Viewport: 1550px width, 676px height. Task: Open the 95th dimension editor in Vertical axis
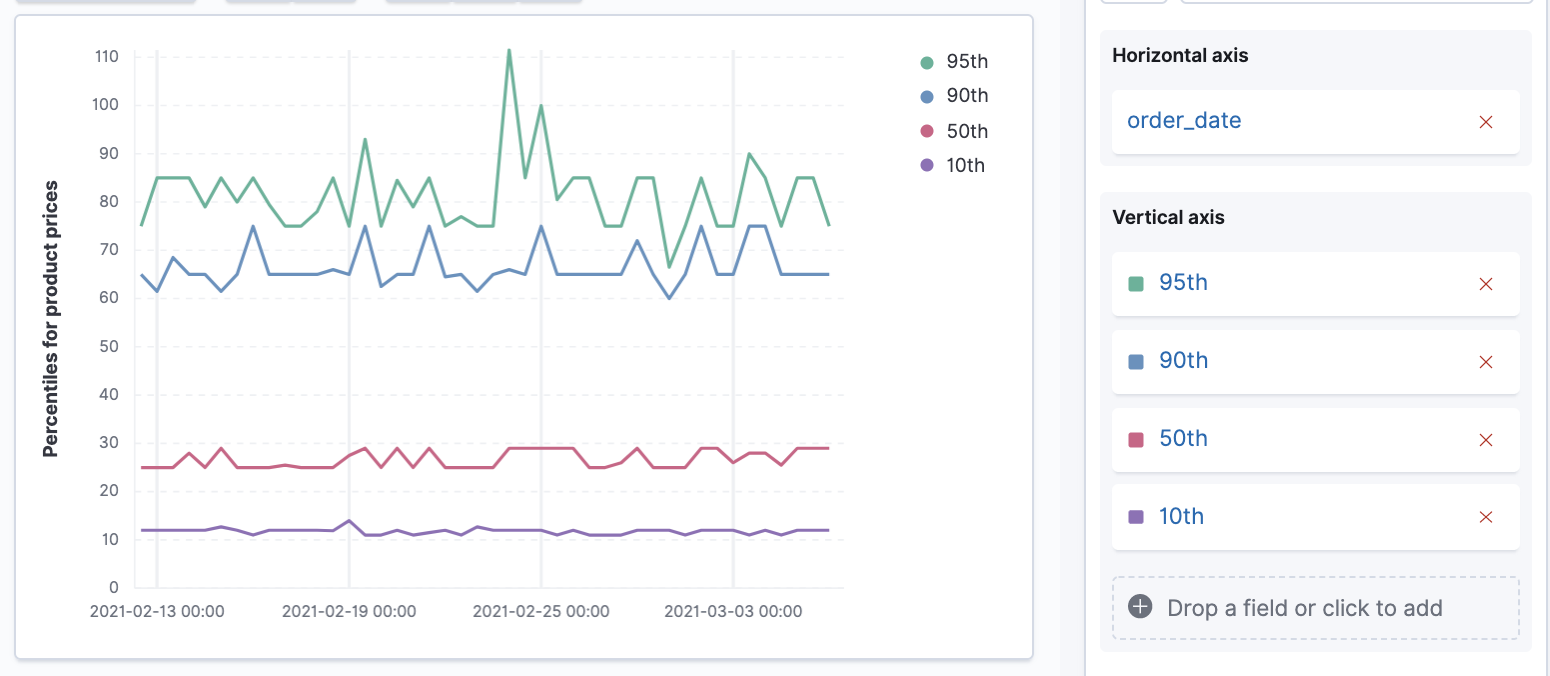[1183, 283]
